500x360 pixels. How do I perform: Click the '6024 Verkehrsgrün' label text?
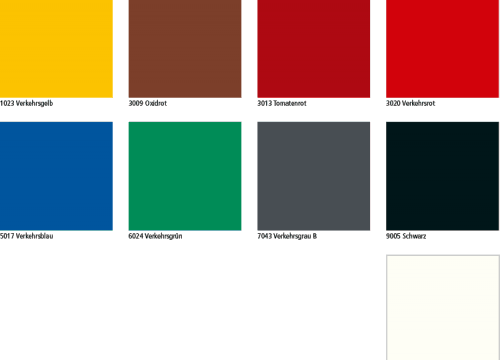[x=155, y=236]
